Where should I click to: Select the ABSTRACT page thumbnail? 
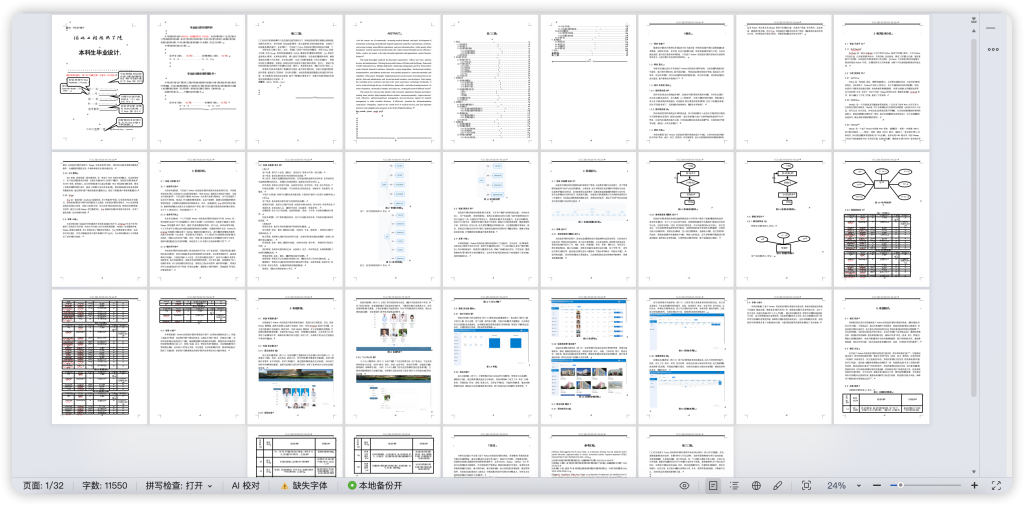pyautogui.click(x=392, y=82)
